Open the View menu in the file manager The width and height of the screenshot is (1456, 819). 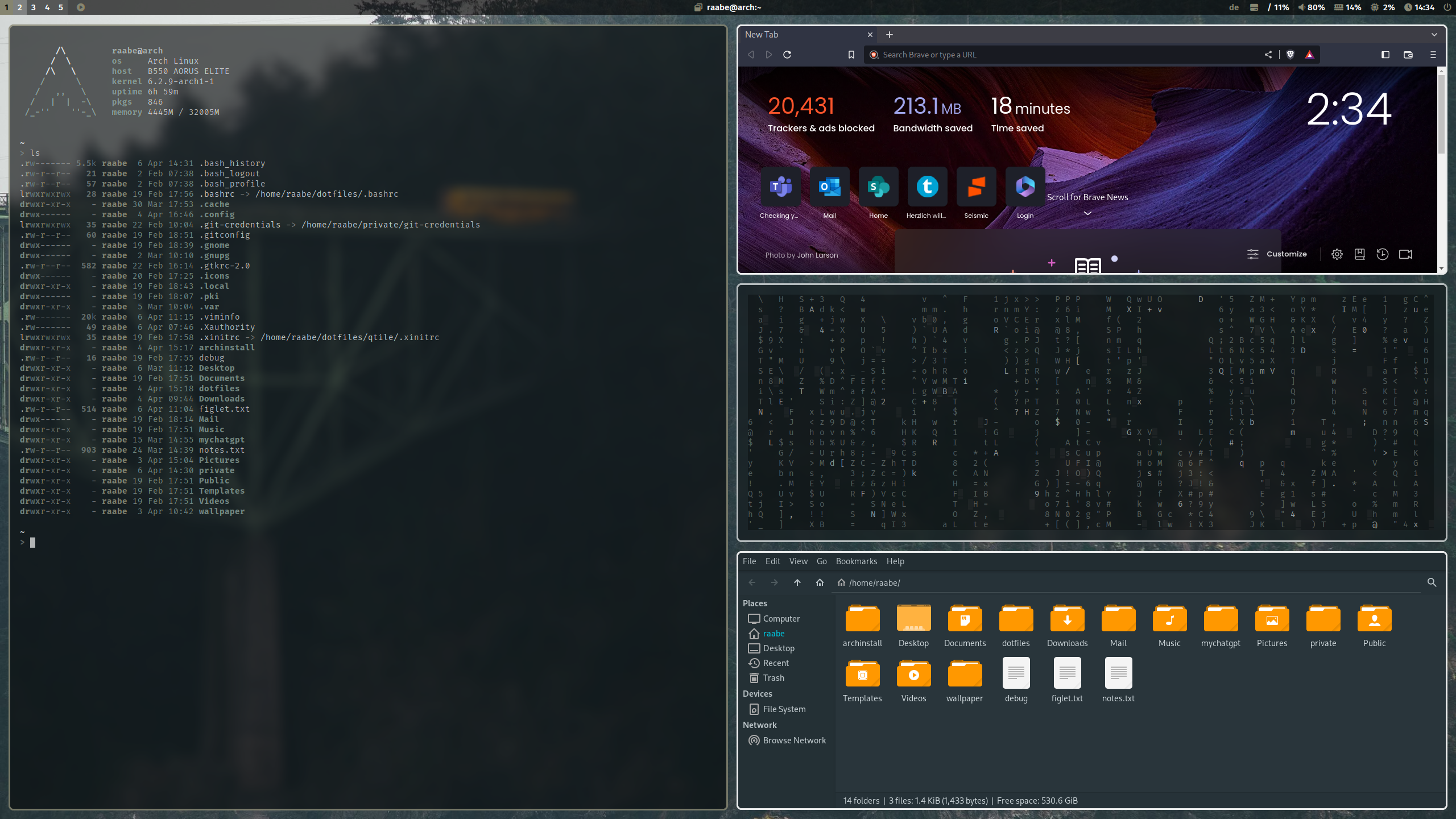click(x=798, y=561)
